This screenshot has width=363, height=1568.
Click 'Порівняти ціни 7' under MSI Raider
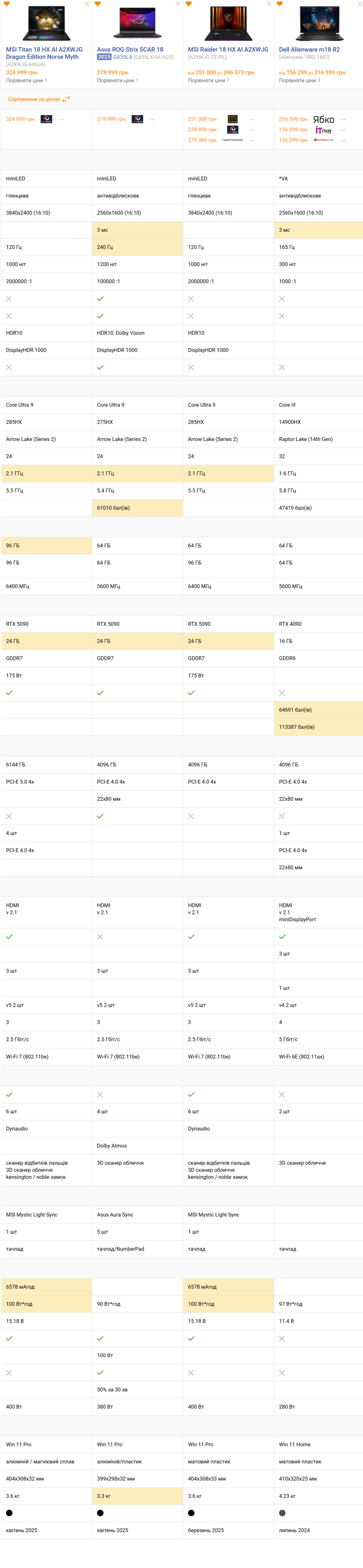point(209,81)
